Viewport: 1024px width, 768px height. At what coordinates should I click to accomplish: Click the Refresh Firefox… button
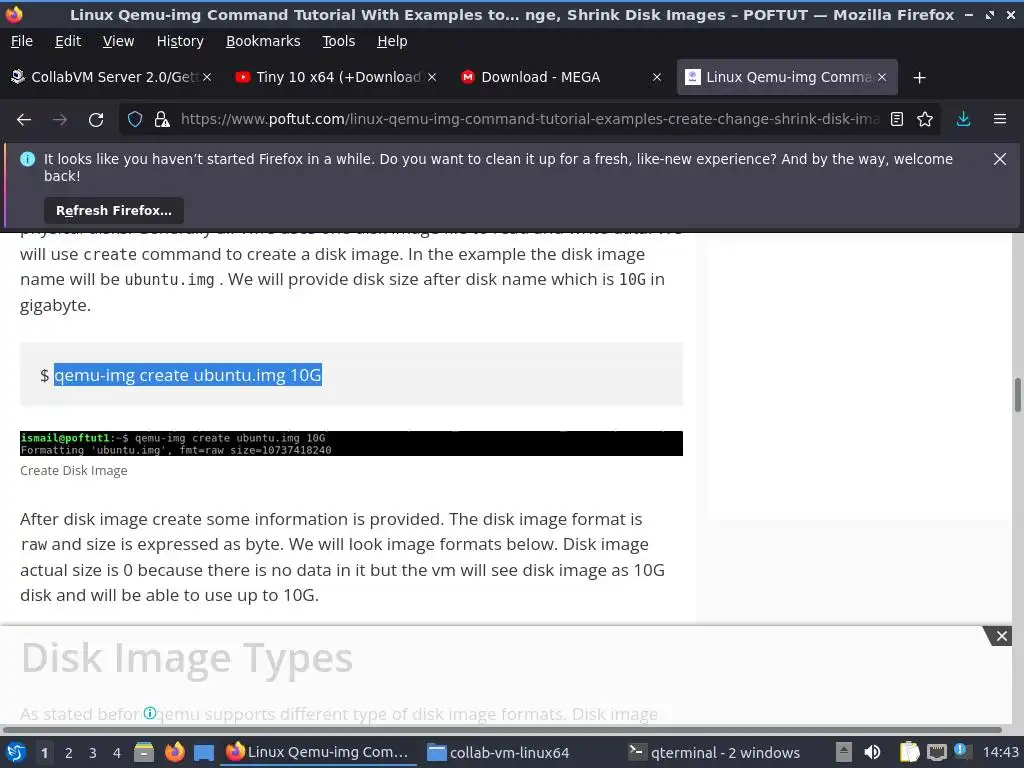(114, 211)
